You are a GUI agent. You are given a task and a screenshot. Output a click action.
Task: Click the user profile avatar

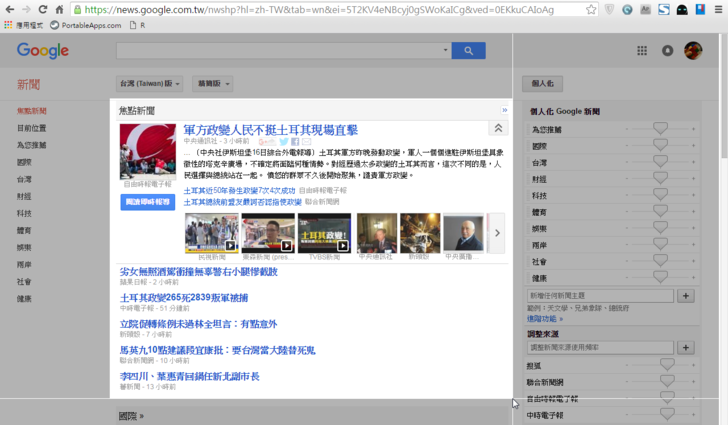(x=693, y=50)
